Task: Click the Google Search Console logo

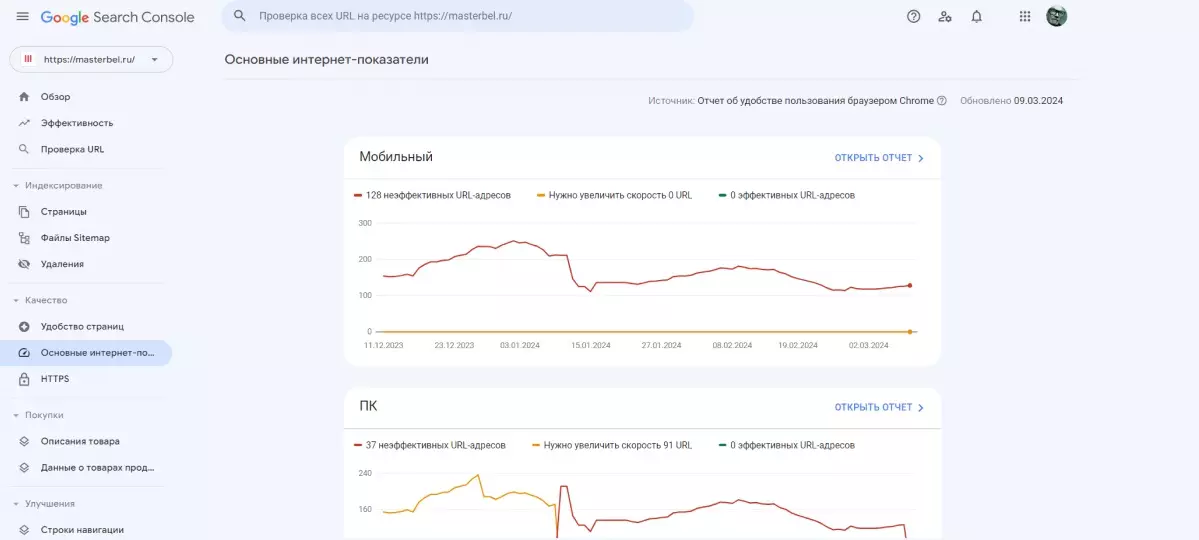Action: tap(118, 17)
